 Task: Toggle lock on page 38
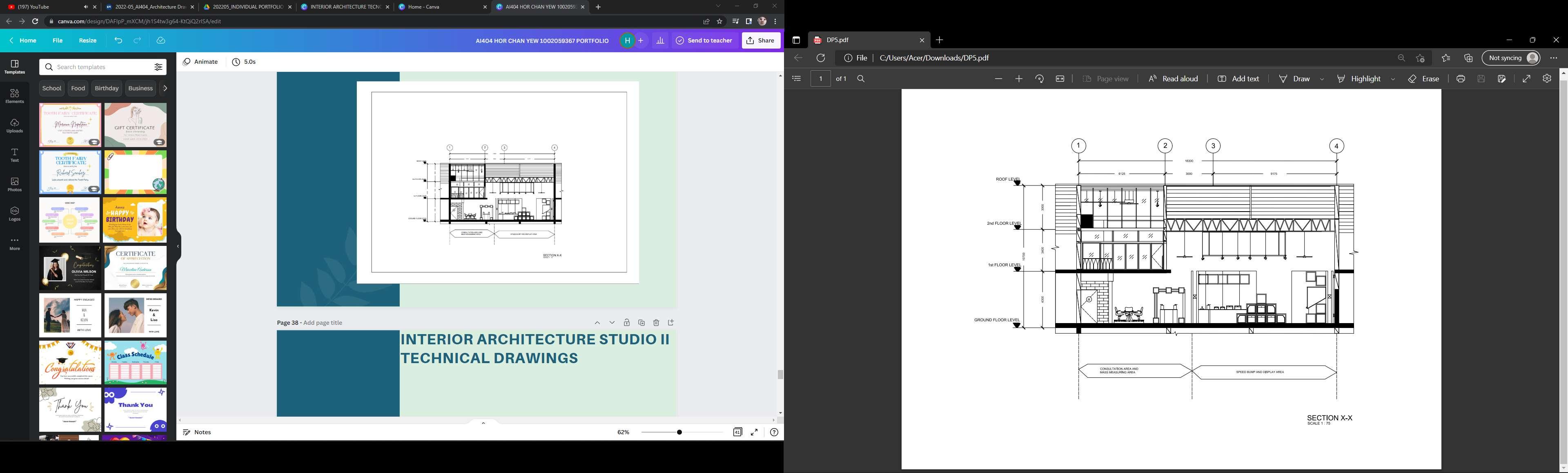627,323
